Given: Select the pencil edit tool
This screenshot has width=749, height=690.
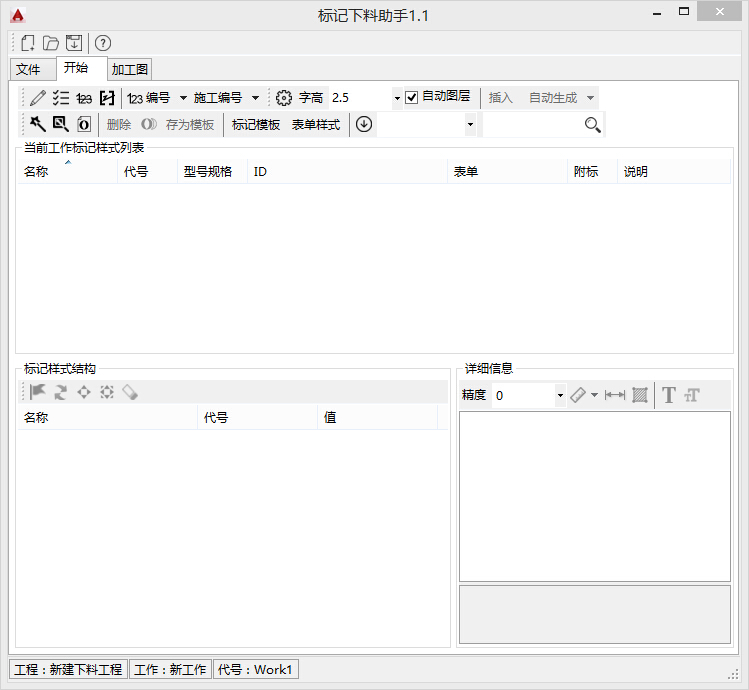Looking at the screenshot, I should point(38,98).
